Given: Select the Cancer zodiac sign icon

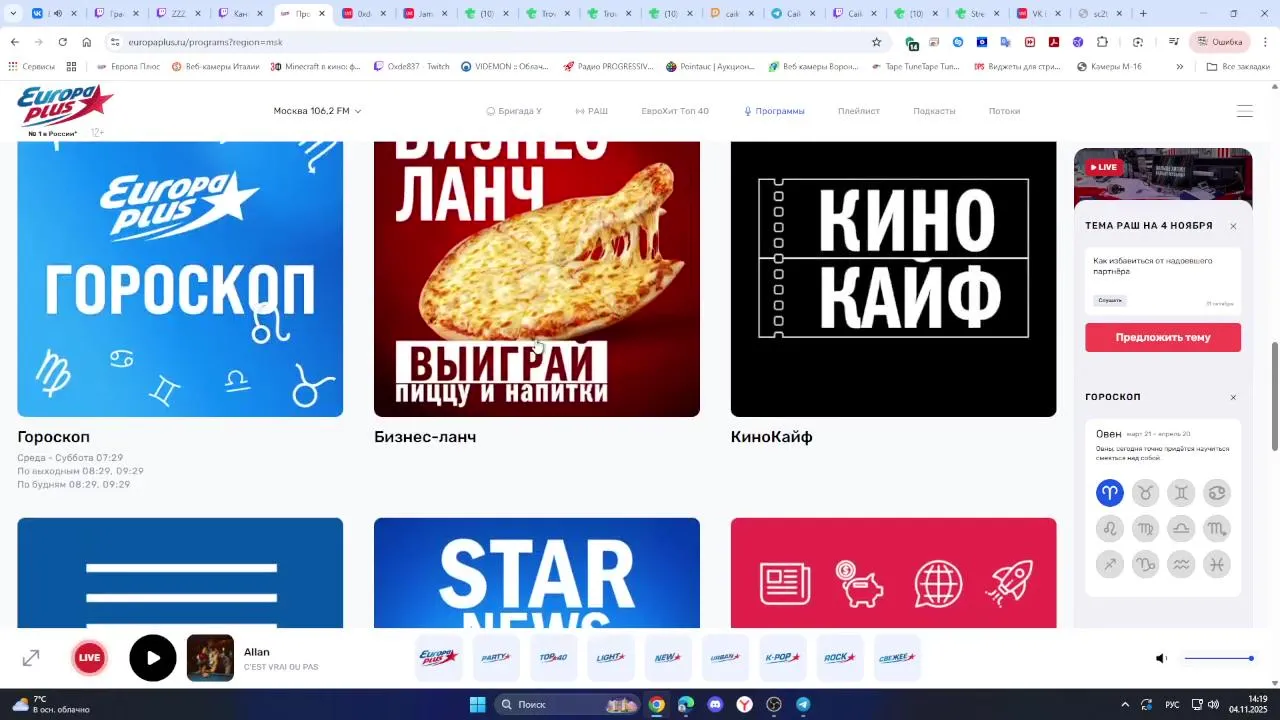Looking at the screenshot, I should tap(1217, 493).
